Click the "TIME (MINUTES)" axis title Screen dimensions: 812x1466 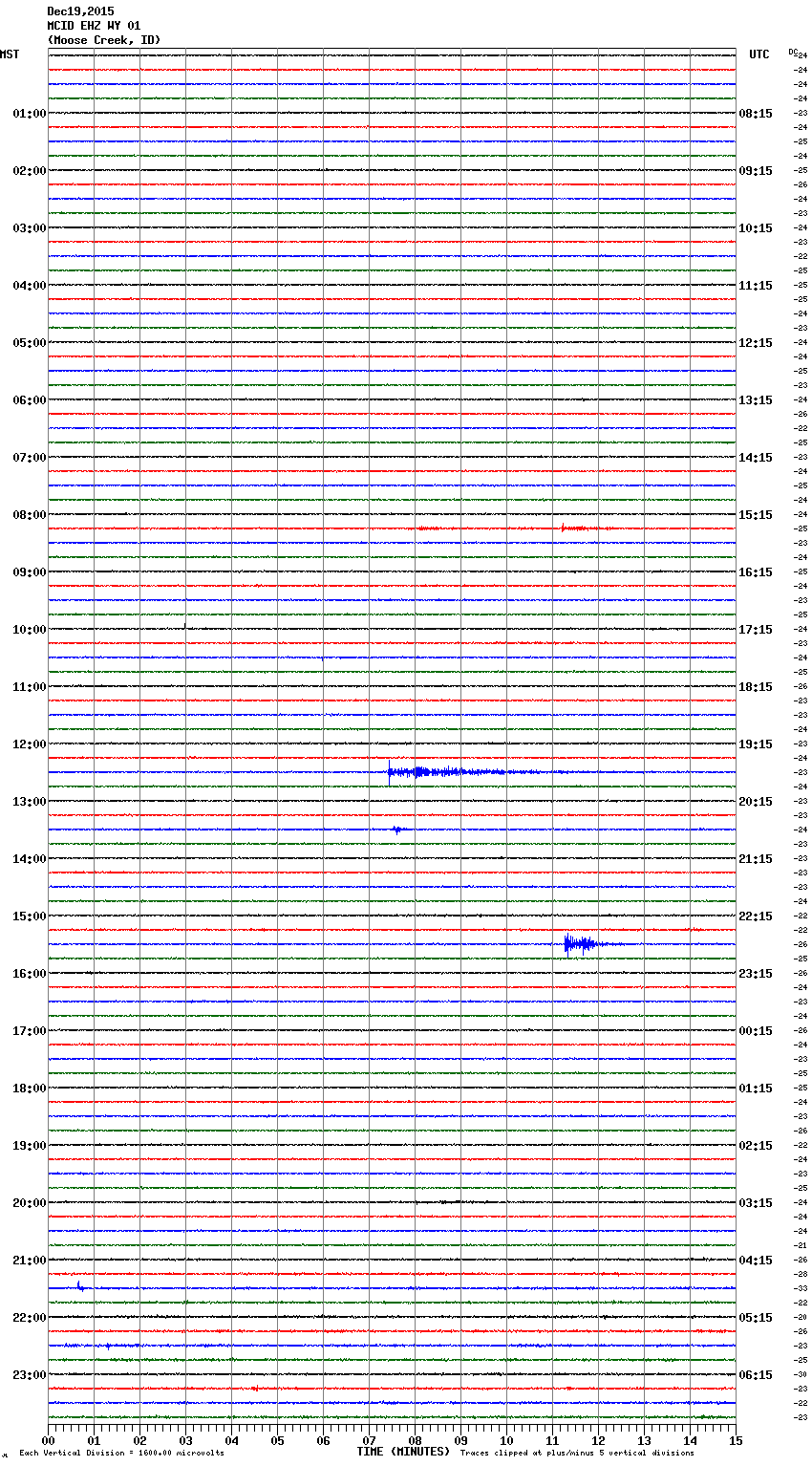click(403, 1452)
